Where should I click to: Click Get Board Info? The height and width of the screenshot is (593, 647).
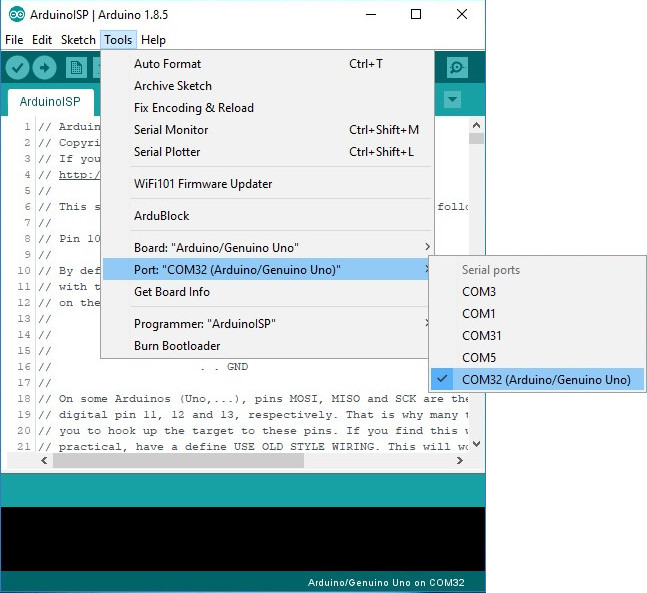click(x=267, y=292)
